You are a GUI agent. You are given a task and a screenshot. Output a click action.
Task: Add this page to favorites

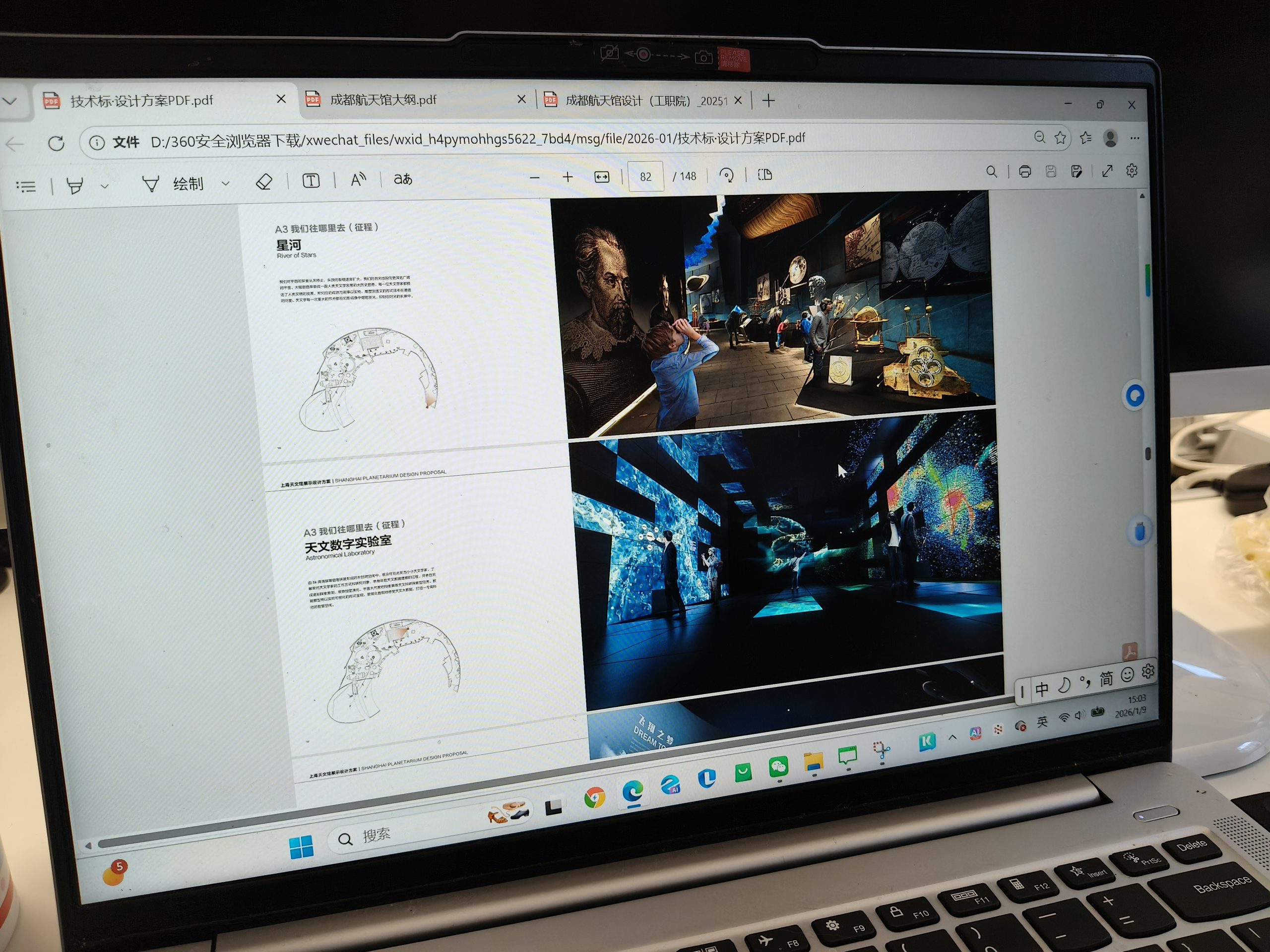pos(1061,138)
